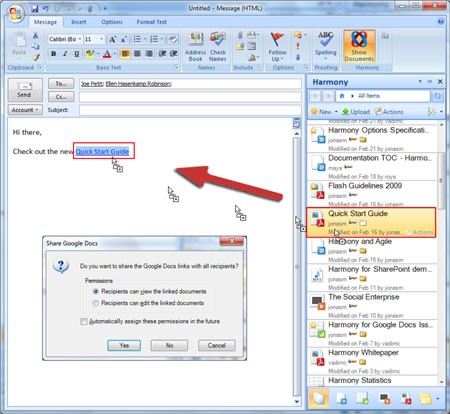Screen dimensions: 450x414
Task: Switch to the Options ribbon tab
Action: (112, 22)
